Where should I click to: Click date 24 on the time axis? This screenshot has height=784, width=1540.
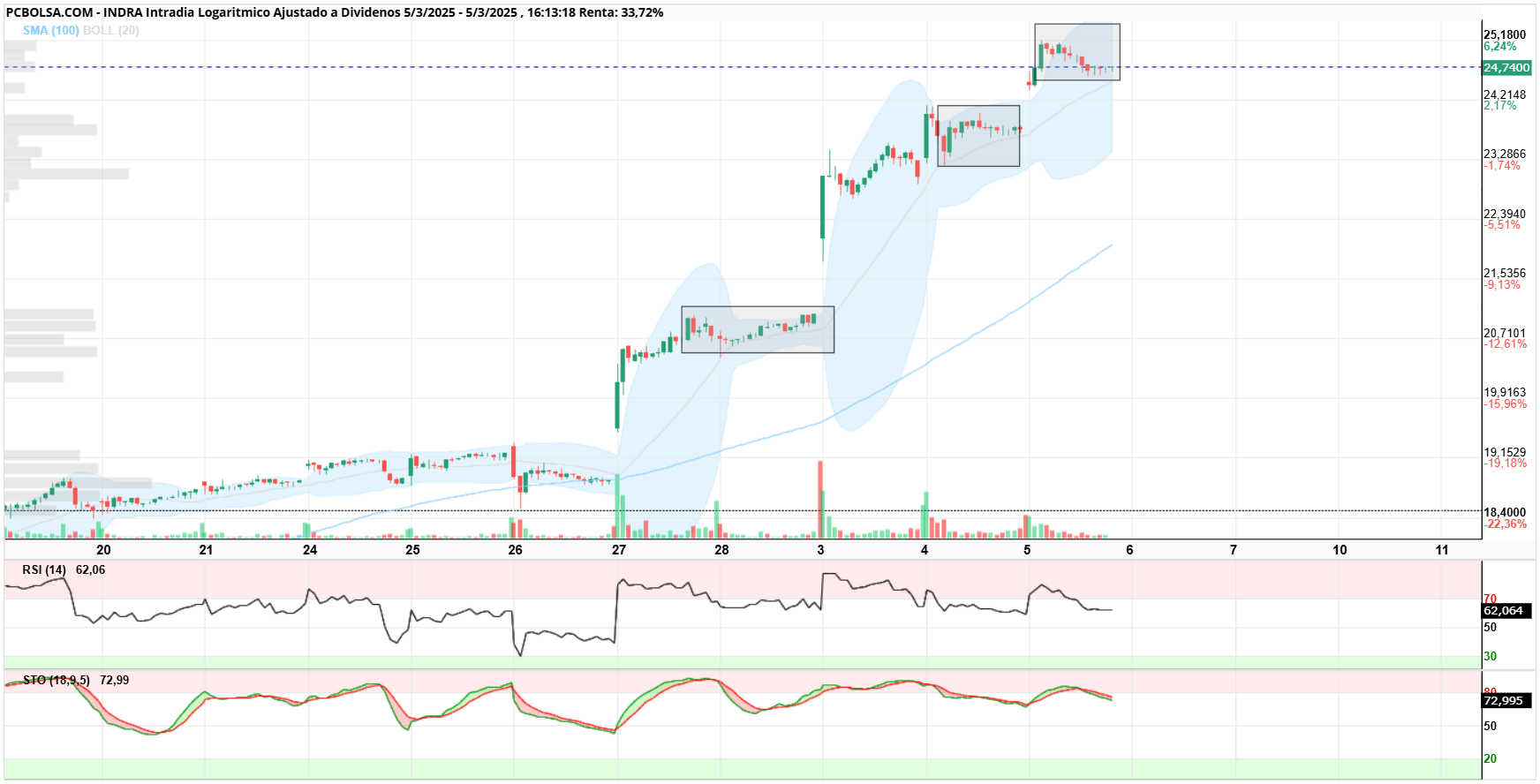point(310,550)
